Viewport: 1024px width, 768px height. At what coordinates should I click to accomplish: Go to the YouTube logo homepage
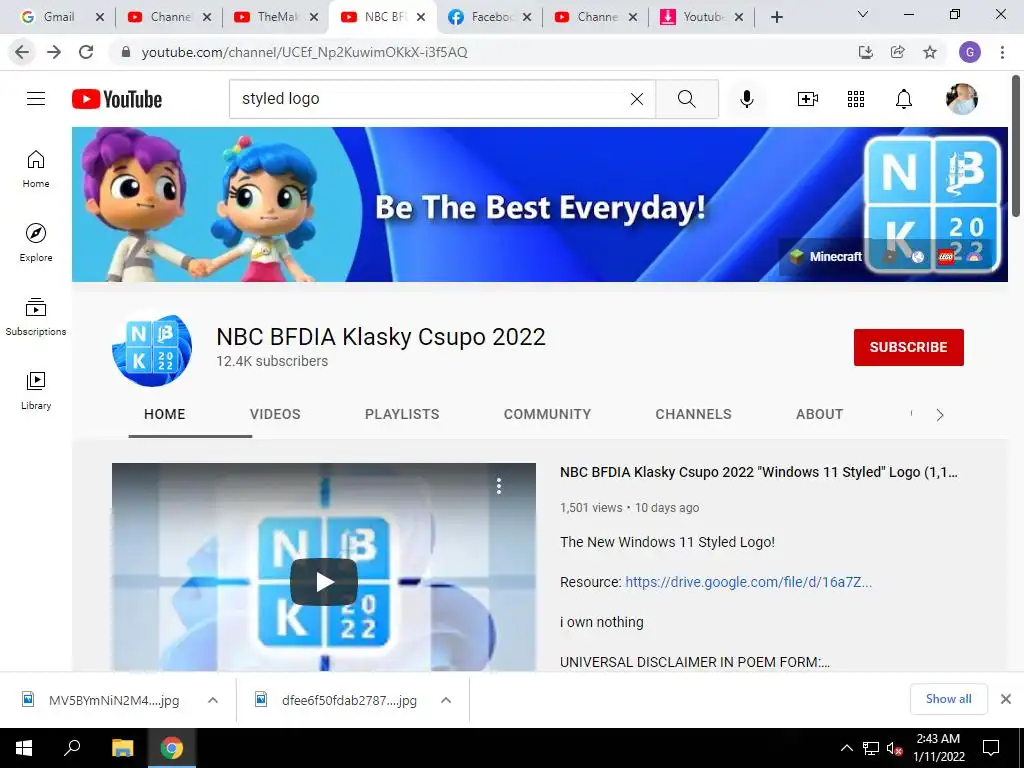(117, 99)
